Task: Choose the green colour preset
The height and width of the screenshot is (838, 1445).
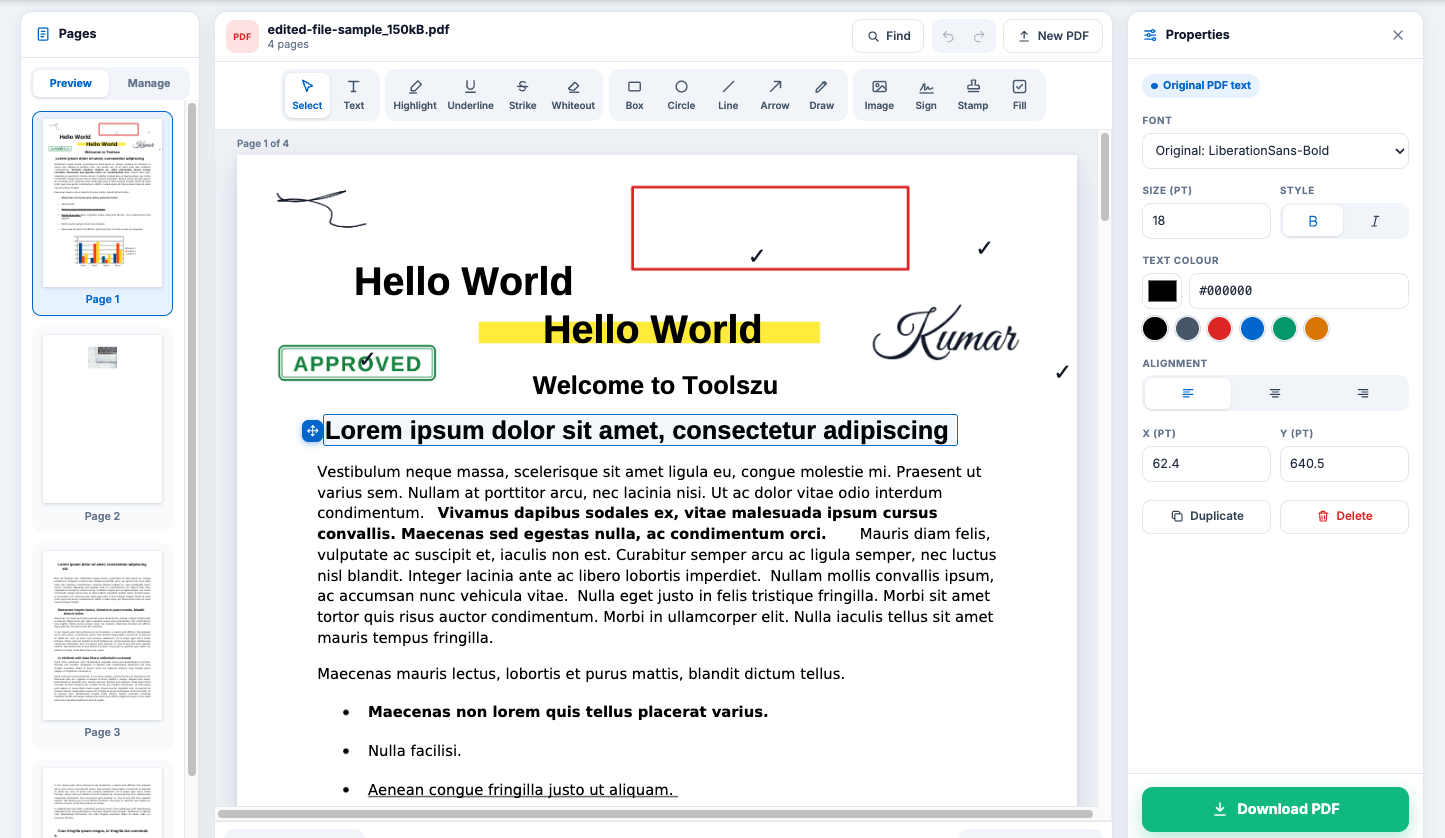Action: click(x=1284, y=328)
